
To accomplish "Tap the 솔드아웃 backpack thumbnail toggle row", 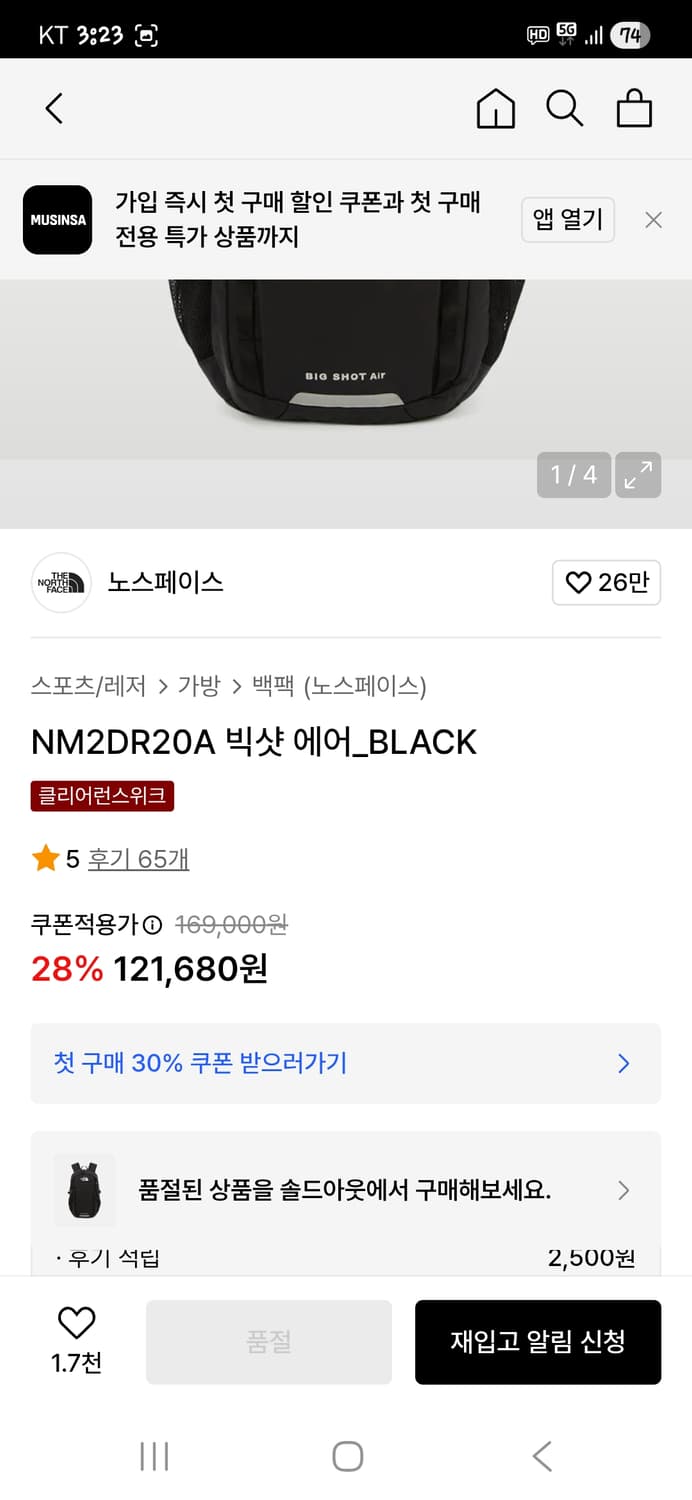I will point(84,1190).
